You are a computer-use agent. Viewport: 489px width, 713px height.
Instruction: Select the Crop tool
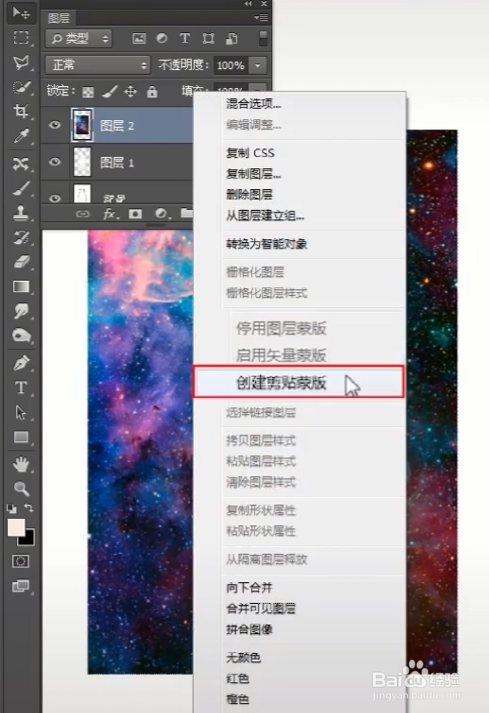21,110
